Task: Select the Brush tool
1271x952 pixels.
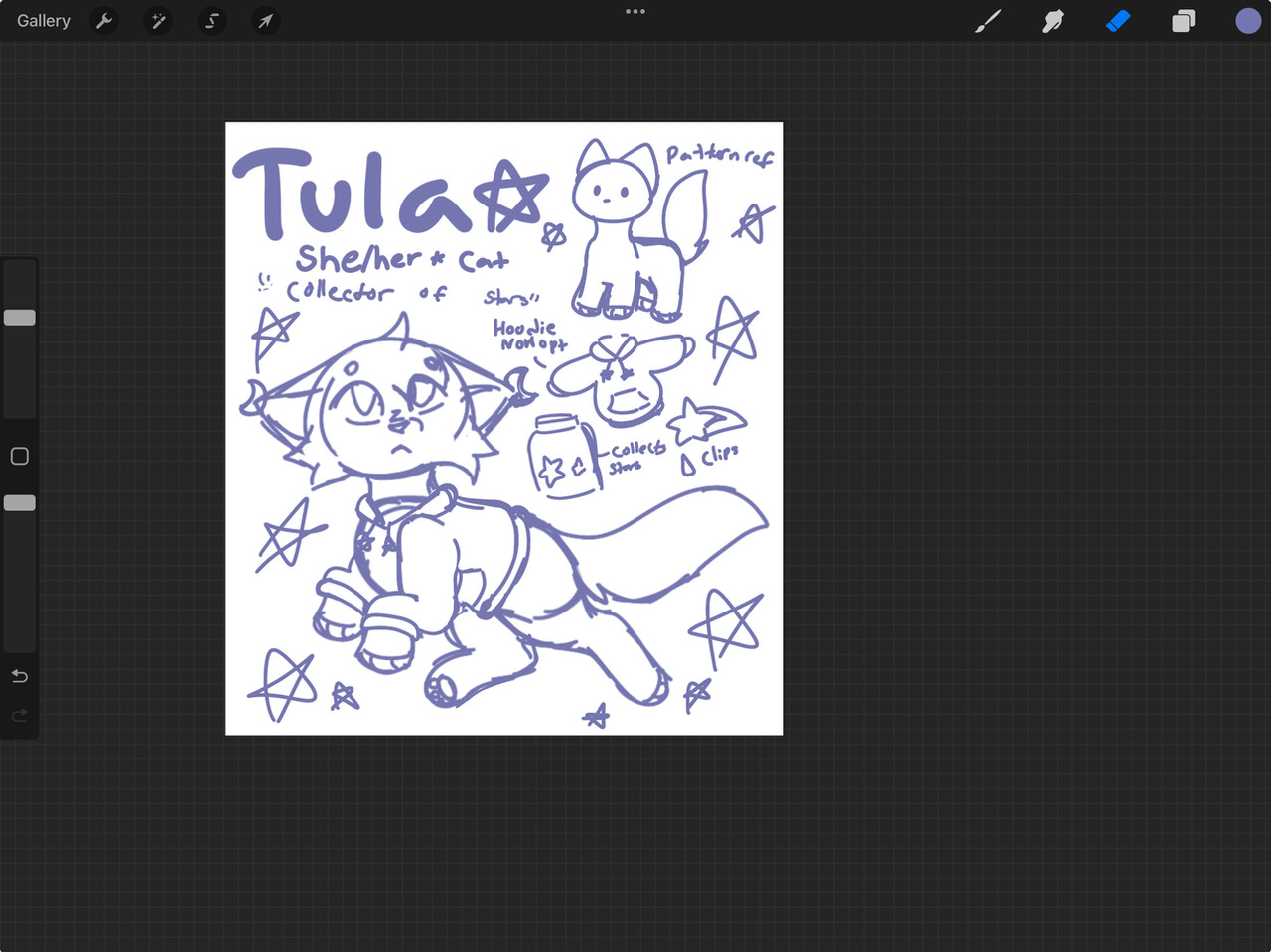Action: click(x=988, y=21)
